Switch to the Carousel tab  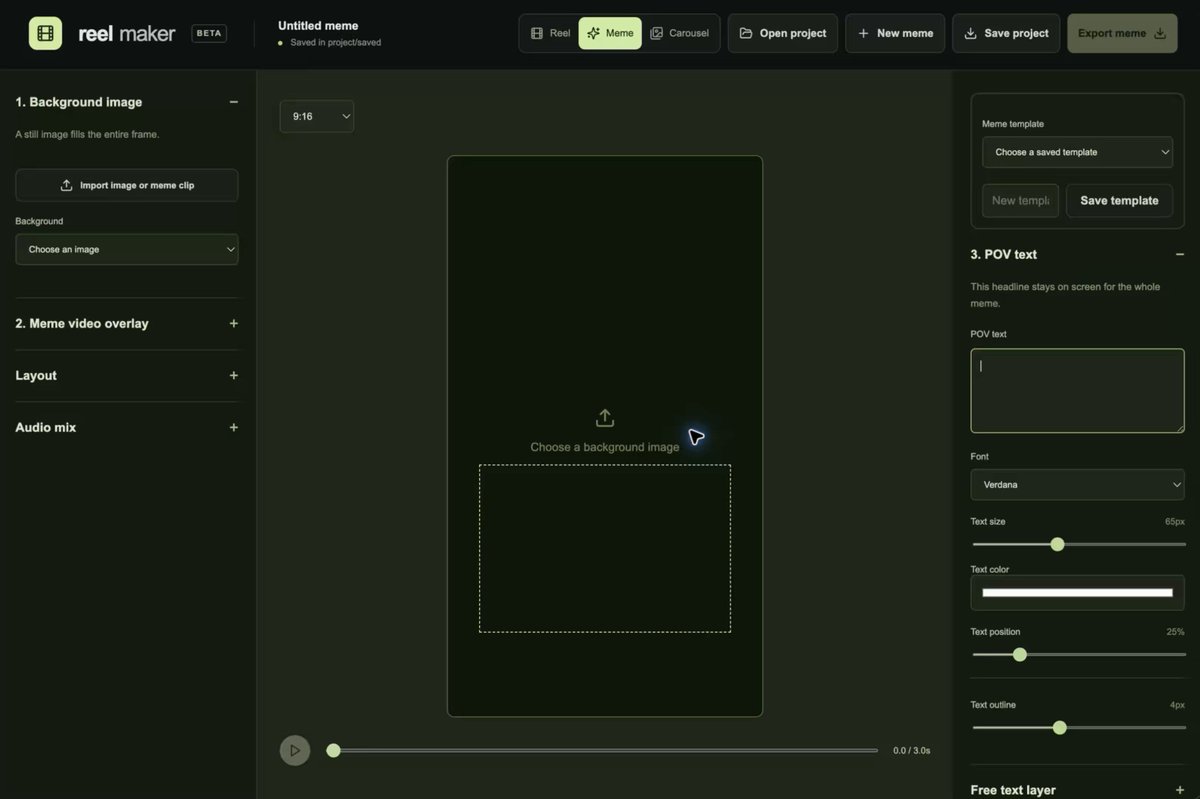coord(680,33)
